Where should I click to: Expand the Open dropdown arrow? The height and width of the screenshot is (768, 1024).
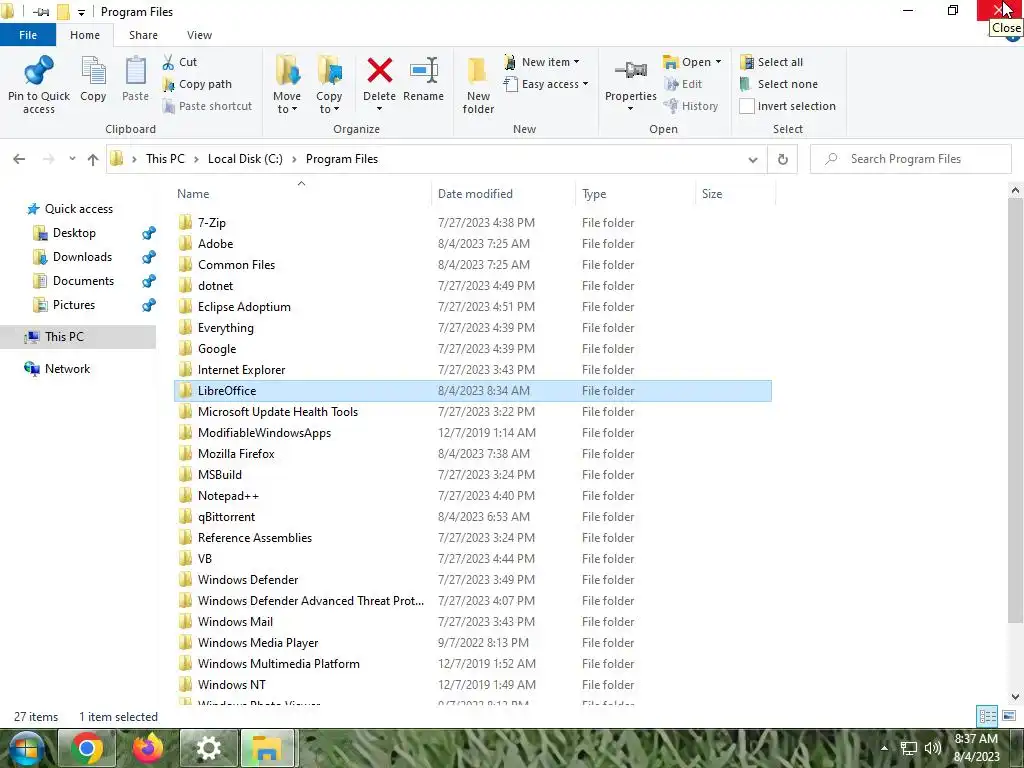[718, 62]
